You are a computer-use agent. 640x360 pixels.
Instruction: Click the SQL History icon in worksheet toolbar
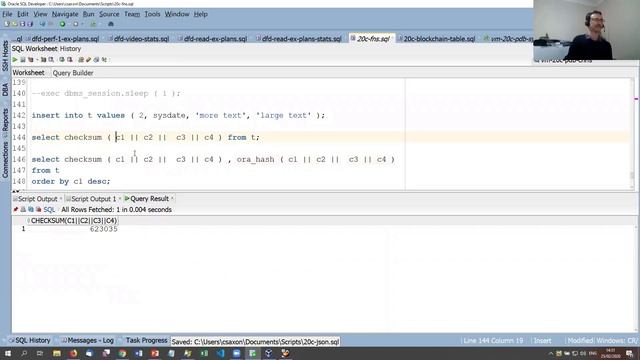pyautogui.click(x=104, y=60)
